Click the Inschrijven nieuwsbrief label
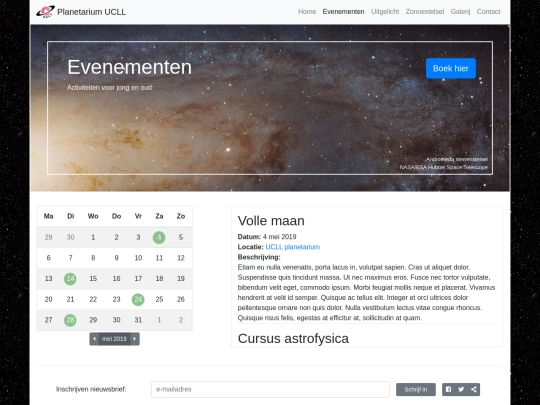This screenshot has width=540, height=405. click(91, 390)
